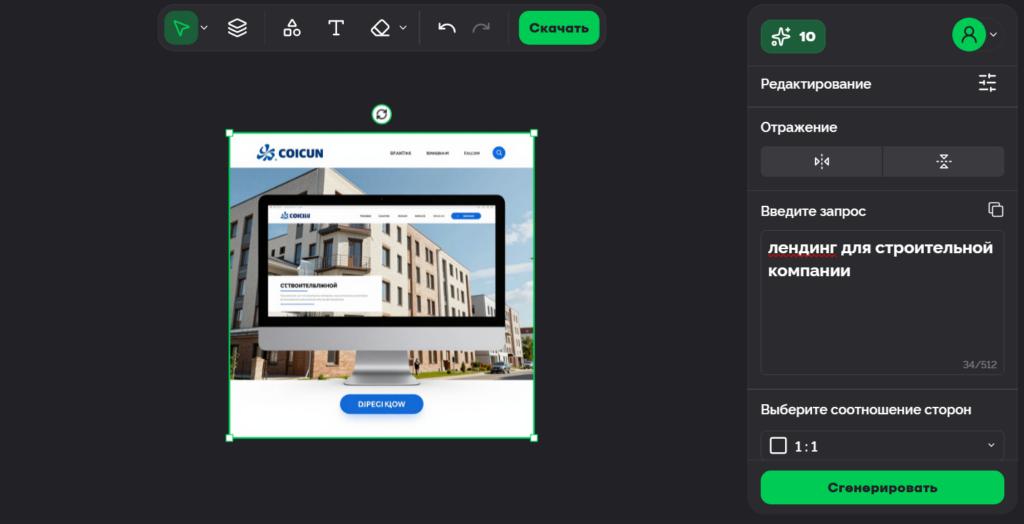Viewport: 1024px width, 524px height.
Task: Click inside the prompt text field
Action: tap(882, 303)
